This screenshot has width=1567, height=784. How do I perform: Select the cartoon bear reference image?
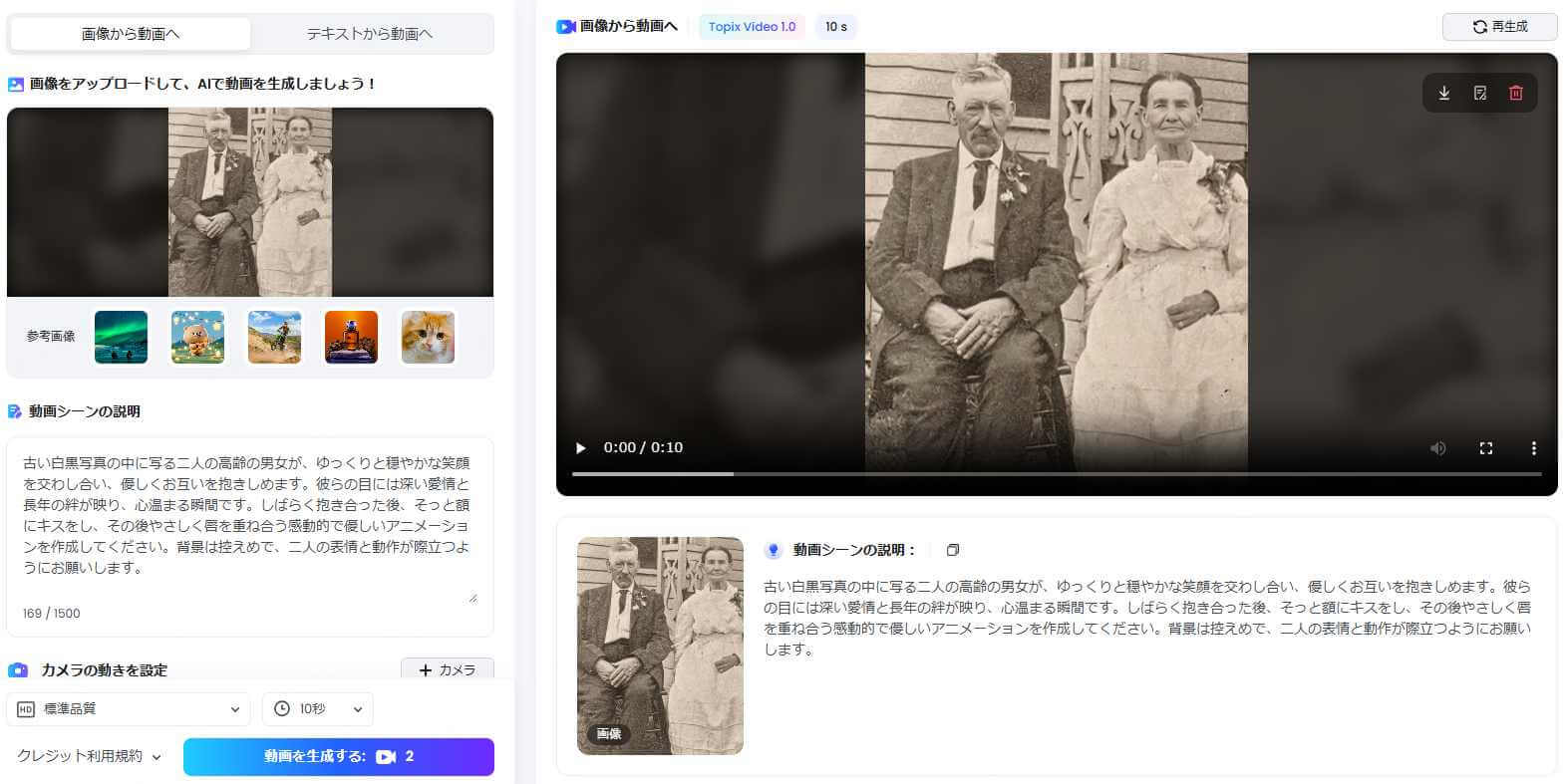pyautogui.click(x=197, y=337)
